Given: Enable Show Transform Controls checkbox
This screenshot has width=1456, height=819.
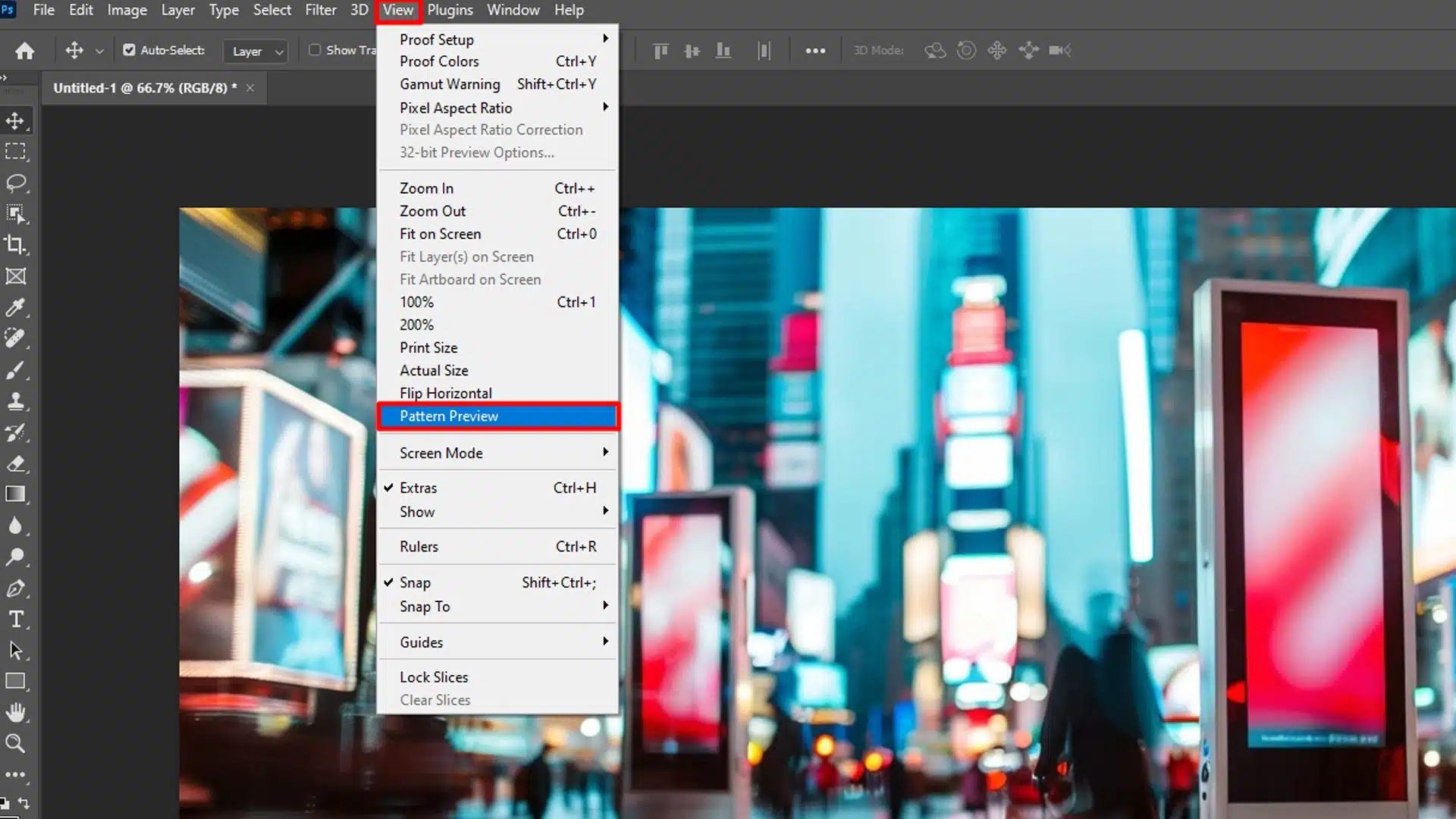Looking at the screenshot, I should click(x=315, y=50).
